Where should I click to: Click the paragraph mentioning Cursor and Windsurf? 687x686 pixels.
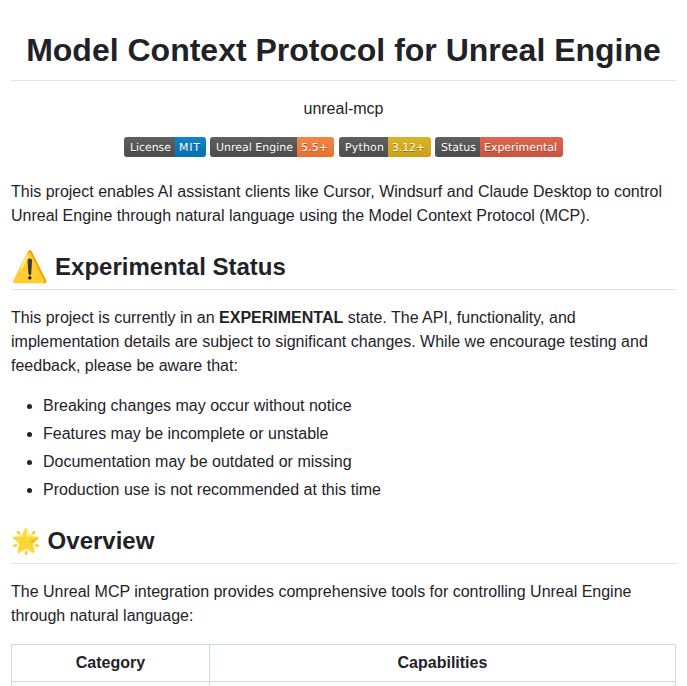[336, 204]
